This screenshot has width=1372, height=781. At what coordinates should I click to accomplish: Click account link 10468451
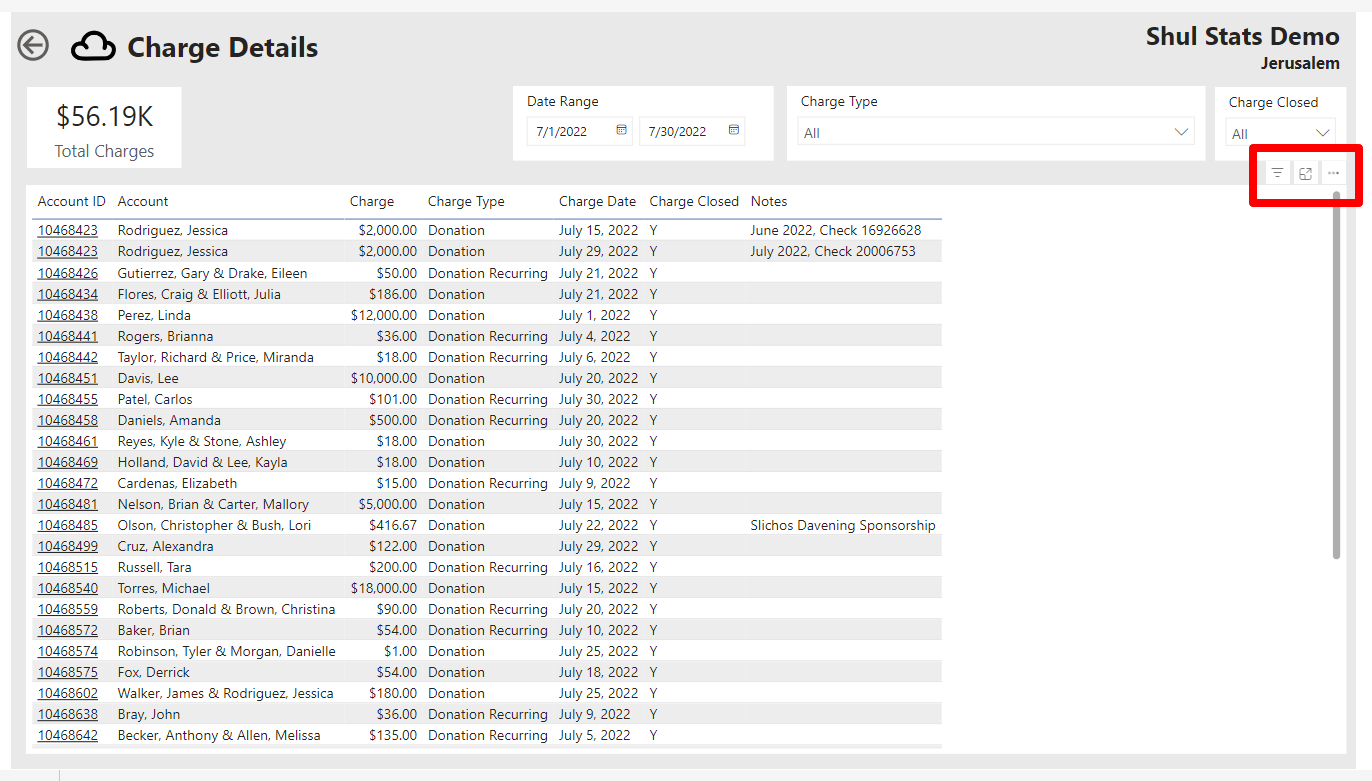[67, 377]
